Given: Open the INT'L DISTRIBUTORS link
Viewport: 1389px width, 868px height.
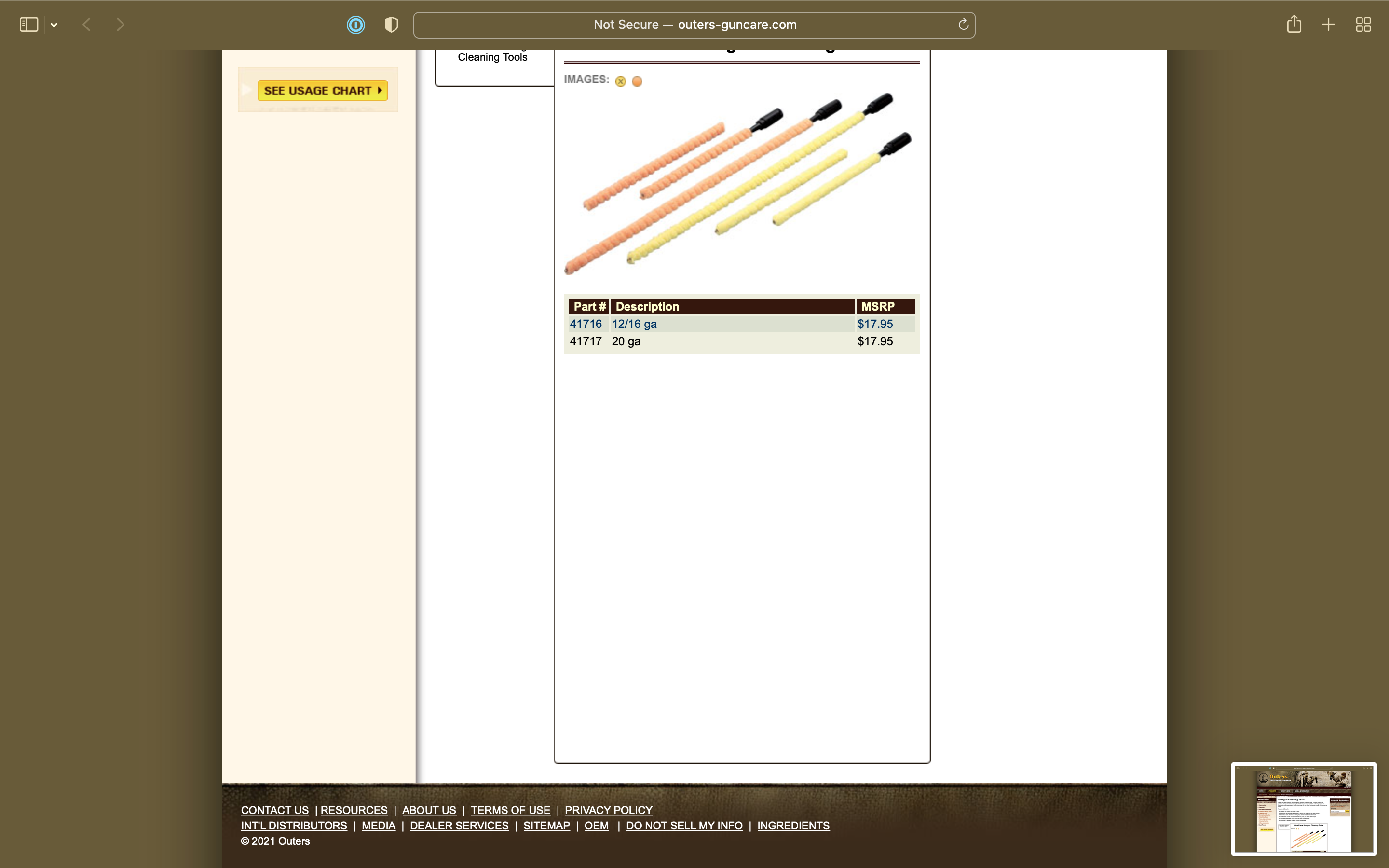Looking at the screenshot, I should click(x=294, y=826).
